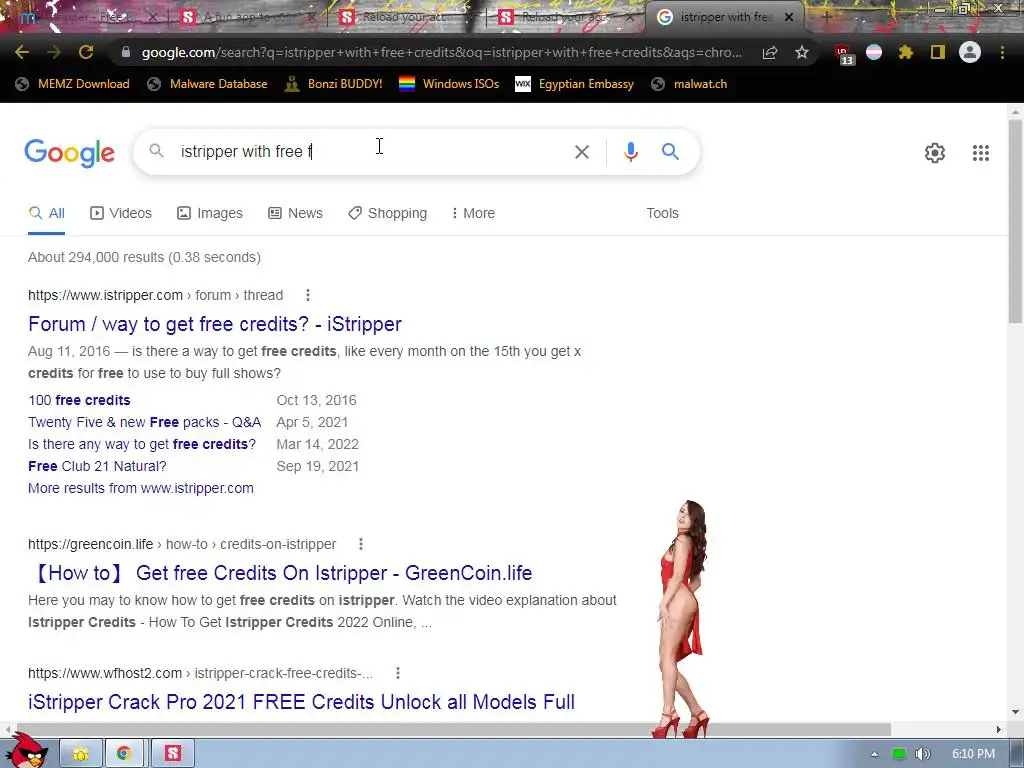The width and height of the screenshot is (1024, 768).
Task: Click 'More results from www.istripper.com'
Action: (140, 488)
